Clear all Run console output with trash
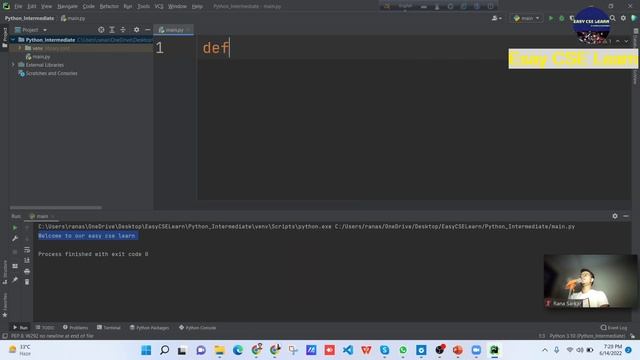Screen dimensions: 640x360 (27, 282)
